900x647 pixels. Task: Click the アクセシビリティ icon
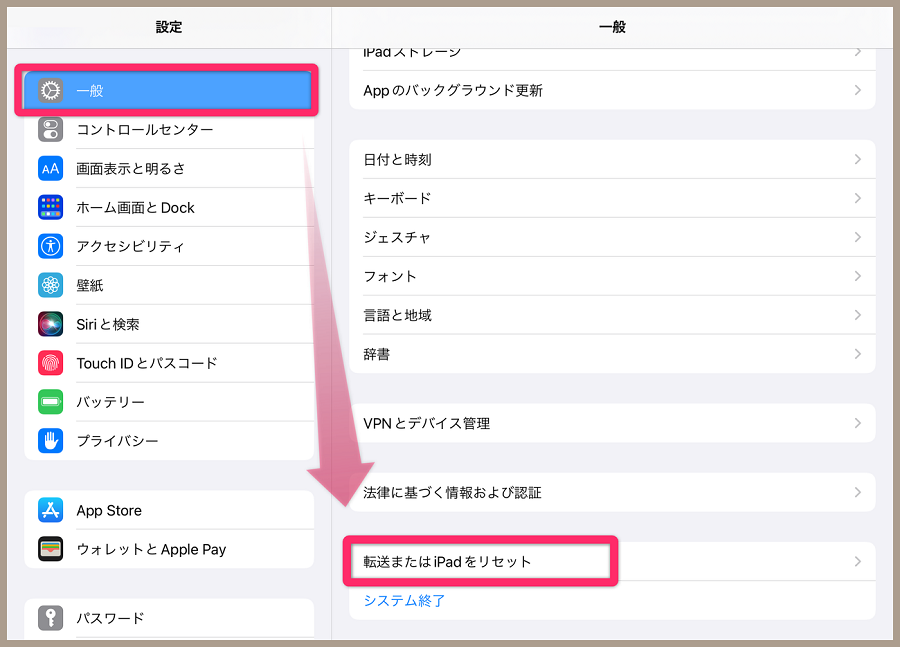51,246
